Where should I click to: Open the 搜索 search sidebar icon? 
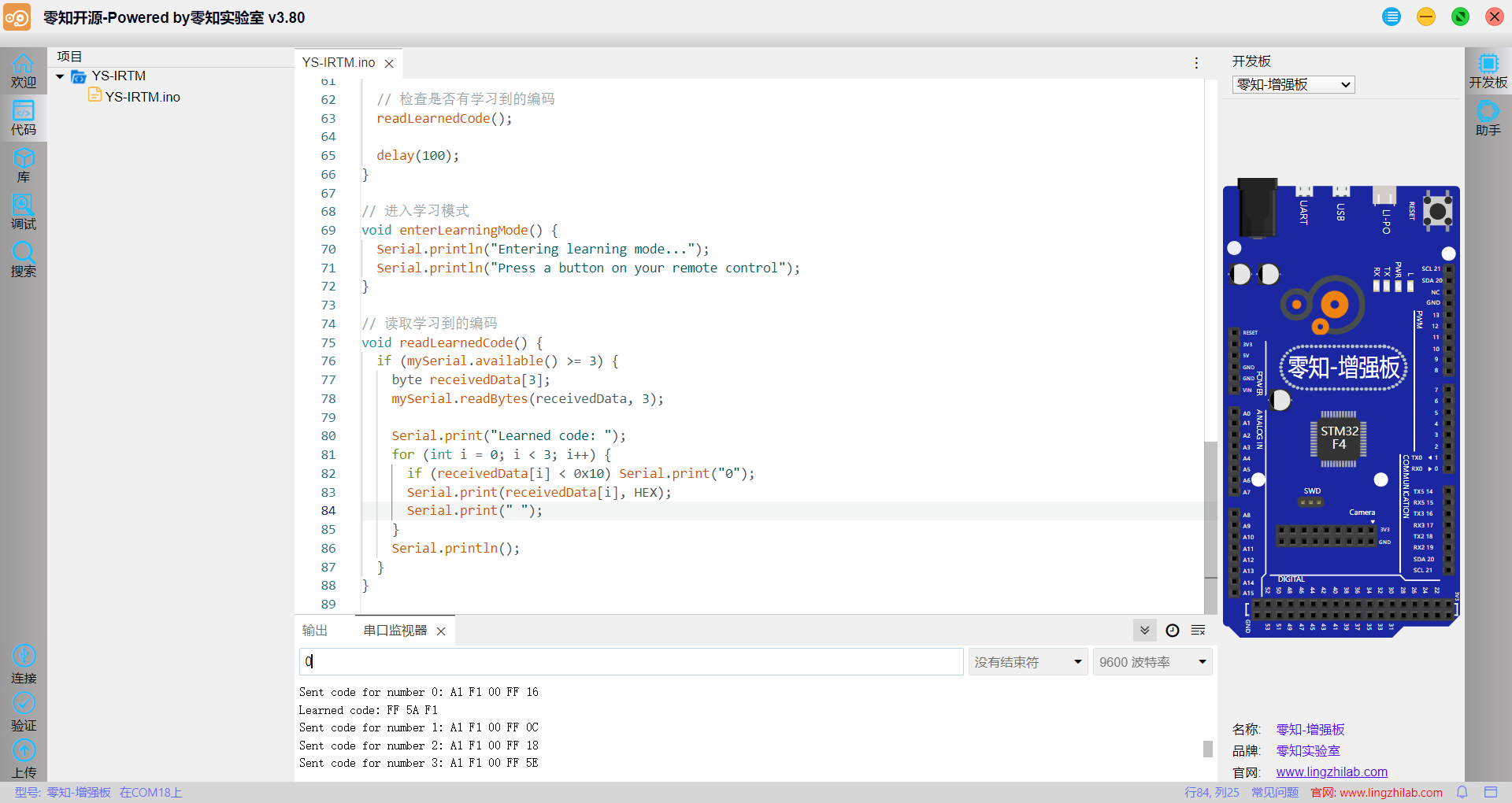coord(23,260)
